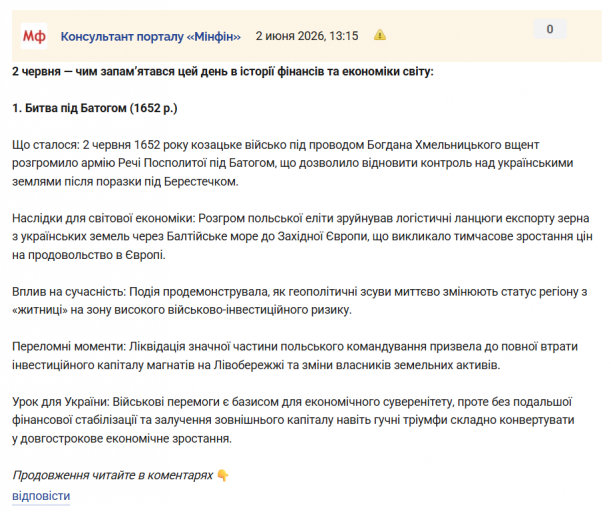Click the bold line starting 2 червня — чим запам'ятався

(x=223, y=72)
